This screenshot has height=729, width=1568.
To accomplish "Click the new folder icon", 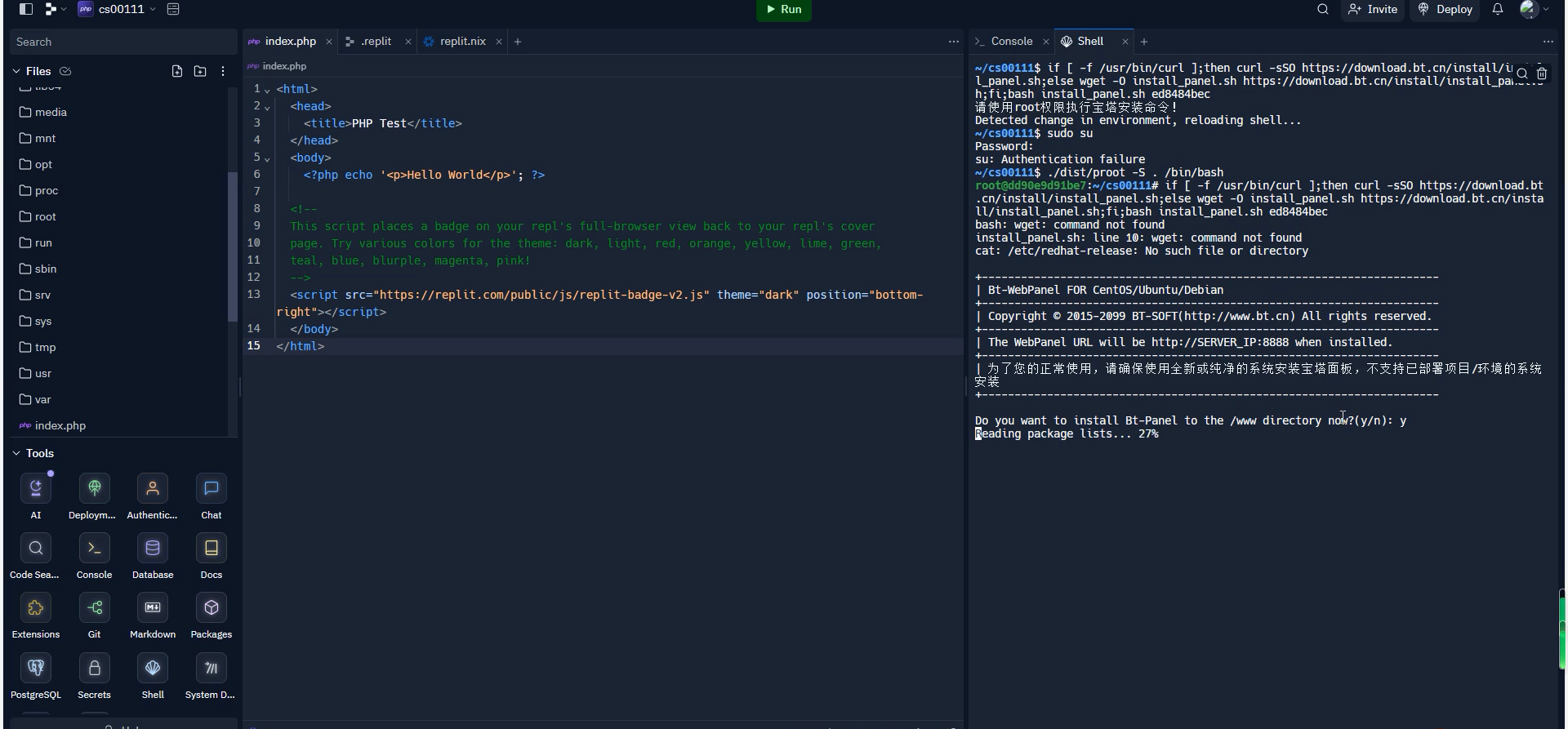I will pos(200,72).
